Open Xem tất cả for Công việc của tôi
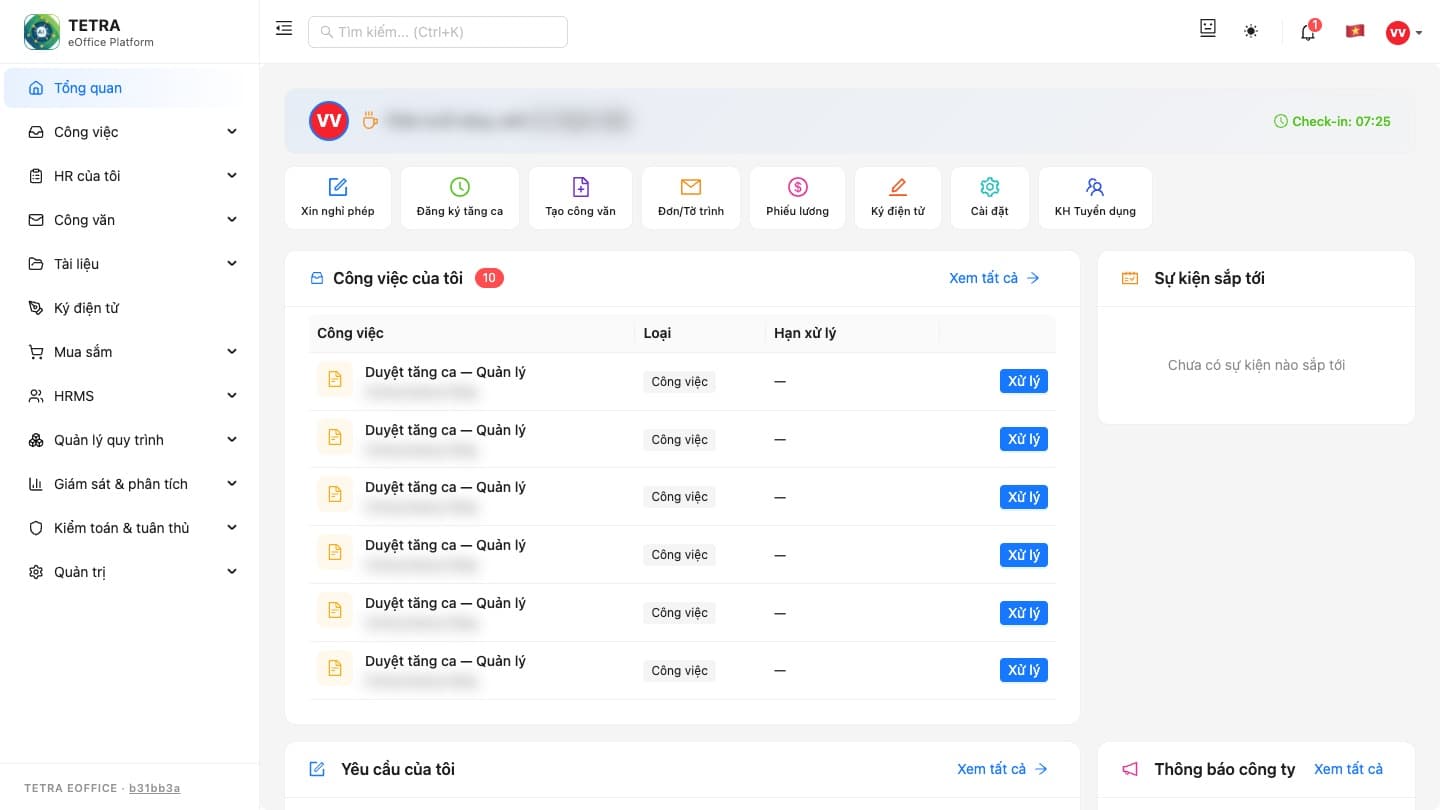1440x810 pixels. coord(994,278)
